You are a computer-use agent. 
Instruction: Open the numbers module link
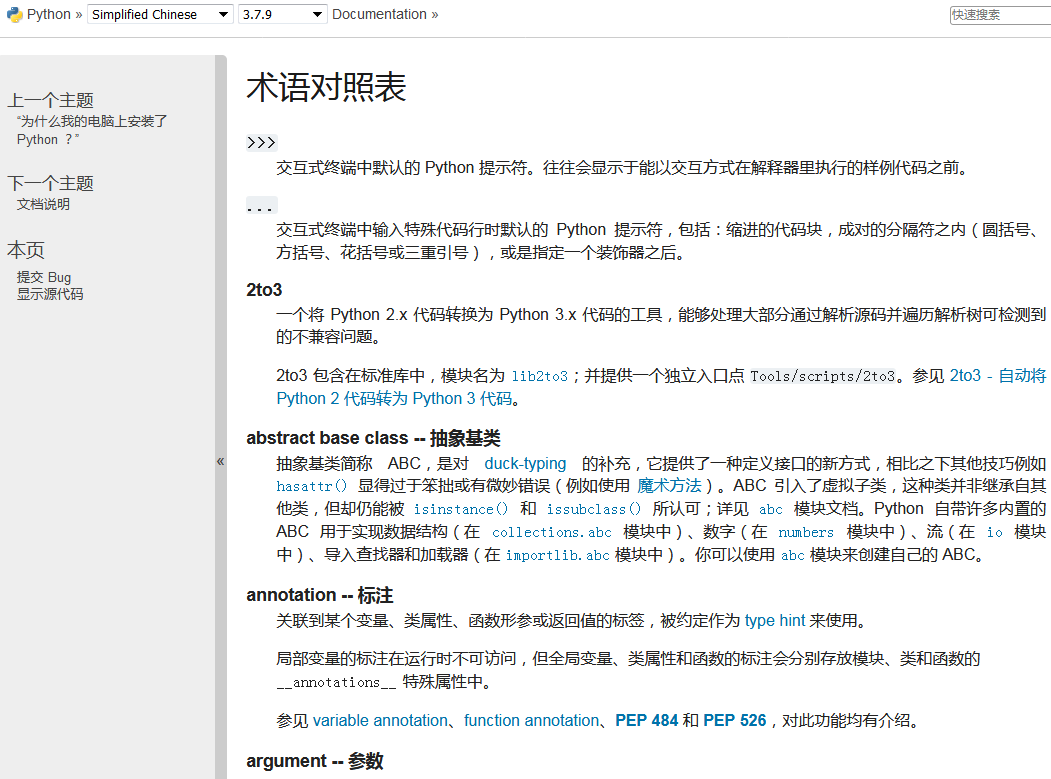(806, 532)
